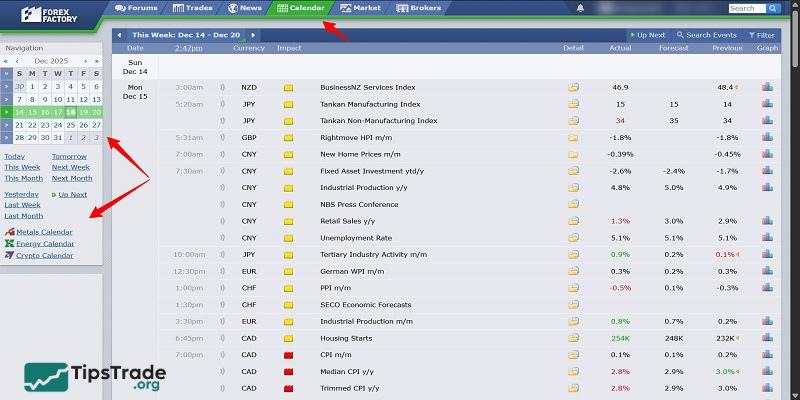Switch to the News tab
Screen dimensions: 800x400
pos(246,8)
